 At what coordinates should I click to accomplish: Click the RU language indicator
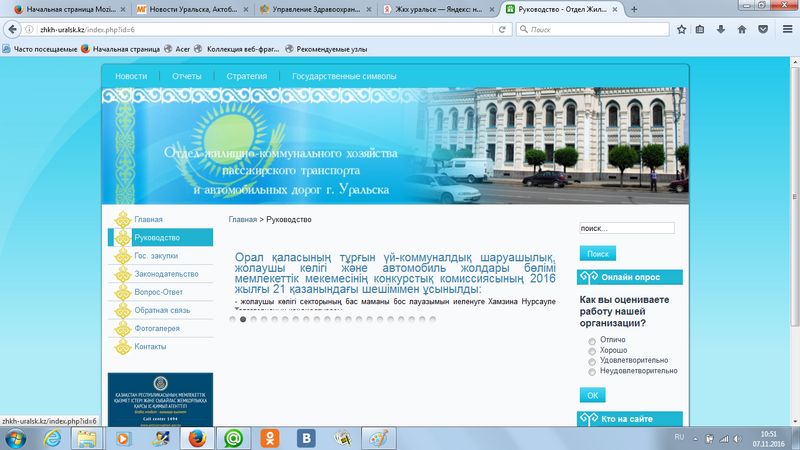679,437
